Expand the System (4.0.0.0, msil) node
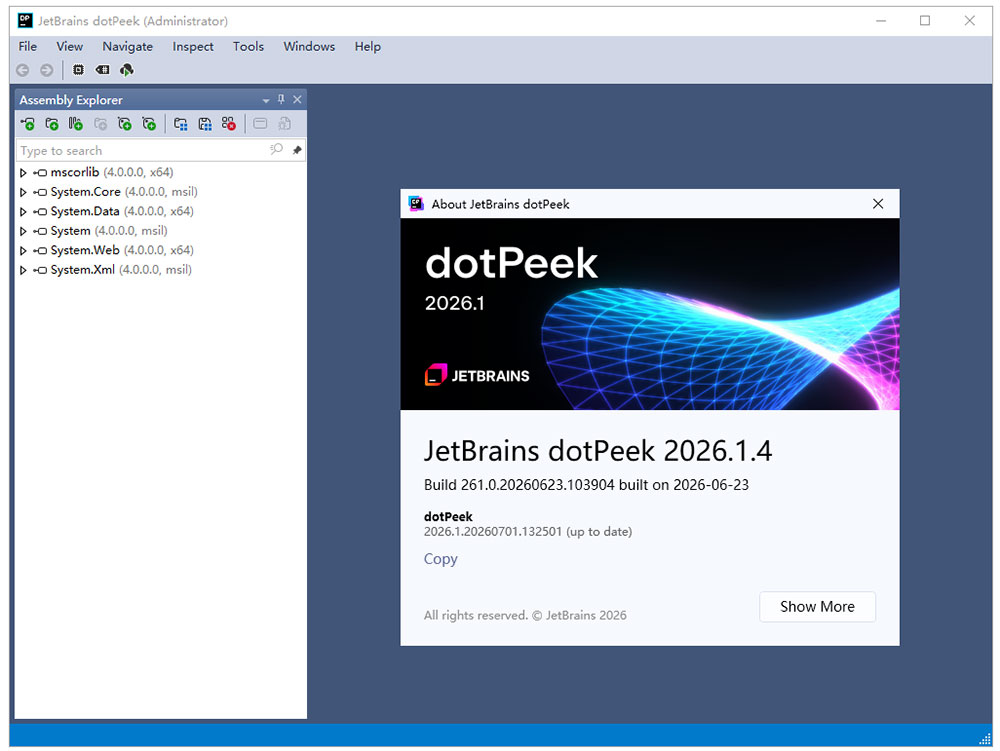The image size is (1000, 751). coord(23,231)
